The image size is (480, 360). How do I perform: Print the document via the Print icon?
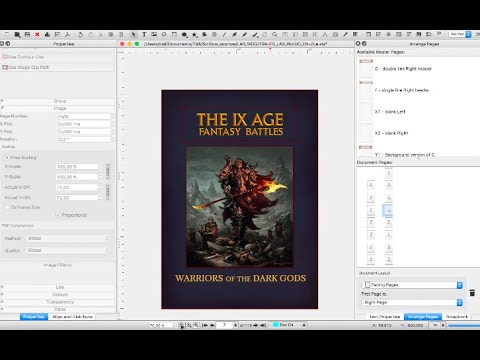click(47, 34)
